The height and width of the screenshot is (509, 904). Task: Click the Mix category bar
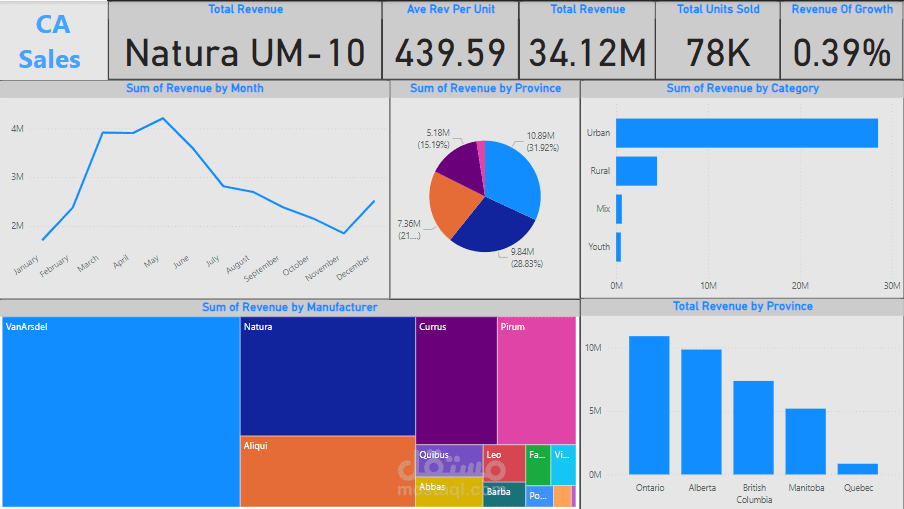tap(619, 209)
